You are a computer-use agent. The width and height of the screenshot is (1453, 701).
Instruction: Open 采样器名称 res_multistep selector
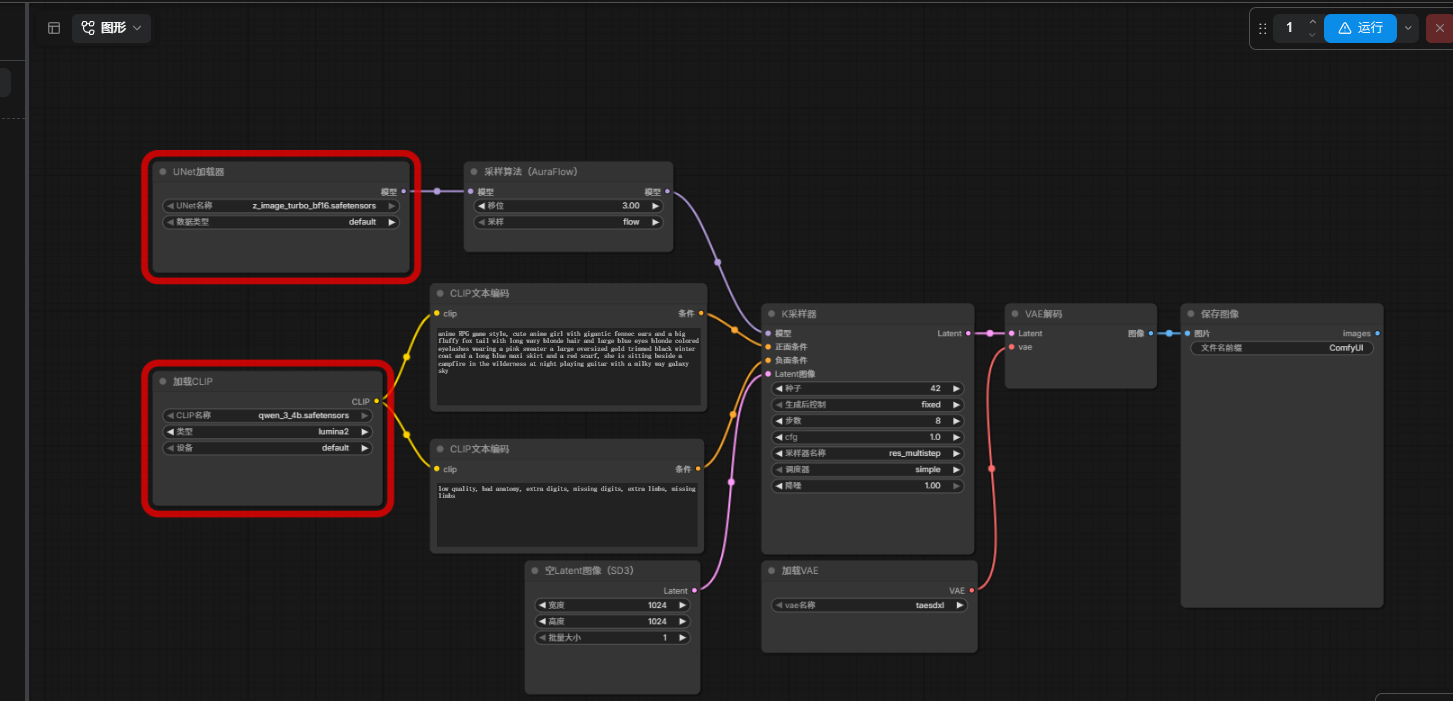868,453
